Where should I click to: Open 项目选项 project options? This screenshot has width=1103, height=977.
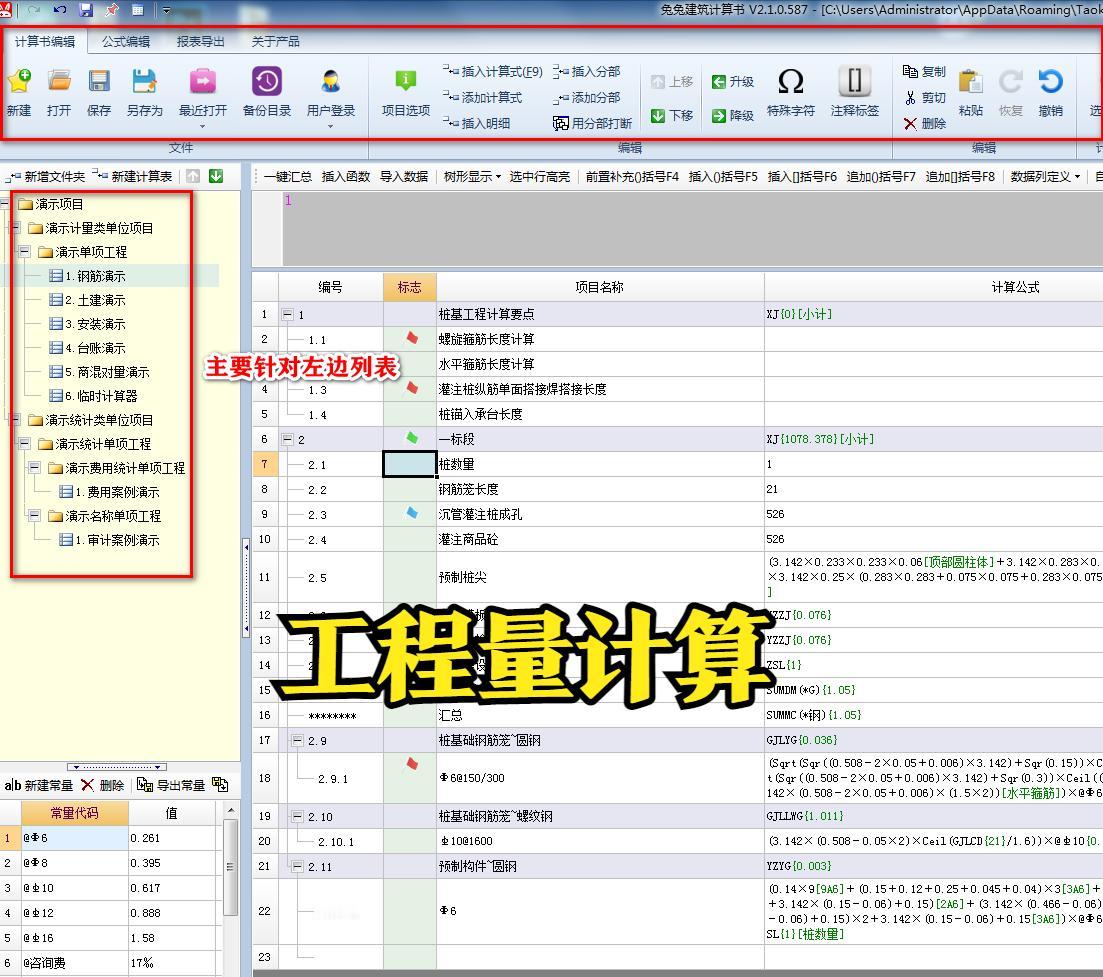pyautogui.click(x=405, y=83)
